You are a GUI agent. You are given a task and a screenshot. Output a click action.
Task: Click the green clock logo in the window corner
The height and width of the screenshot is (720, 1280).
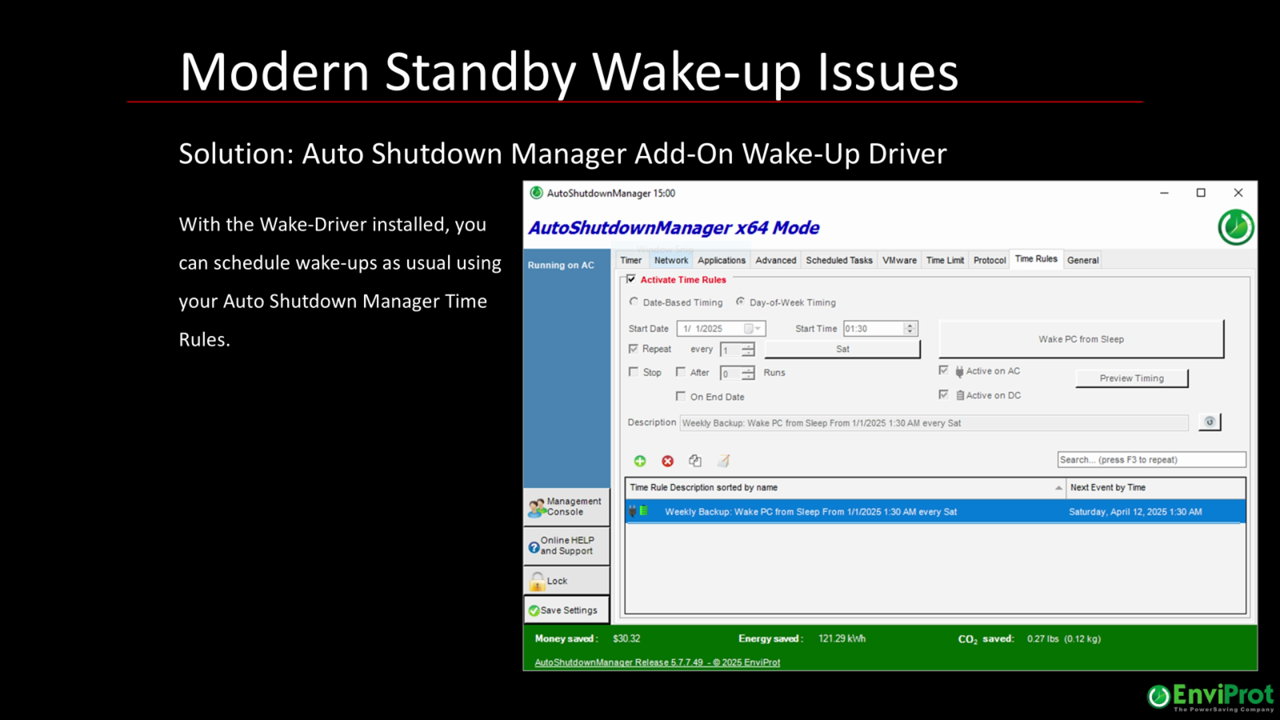tap(1236, 227)
